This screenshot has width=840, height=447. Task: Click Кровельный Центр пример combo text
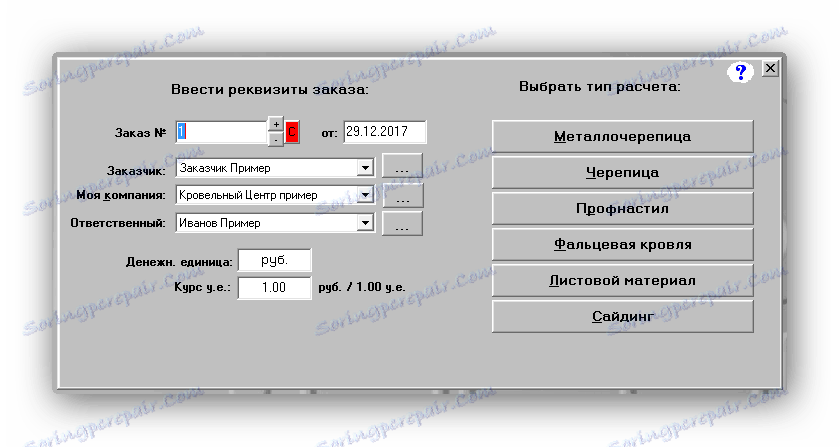pyautogui.click(x=248, y=195)
